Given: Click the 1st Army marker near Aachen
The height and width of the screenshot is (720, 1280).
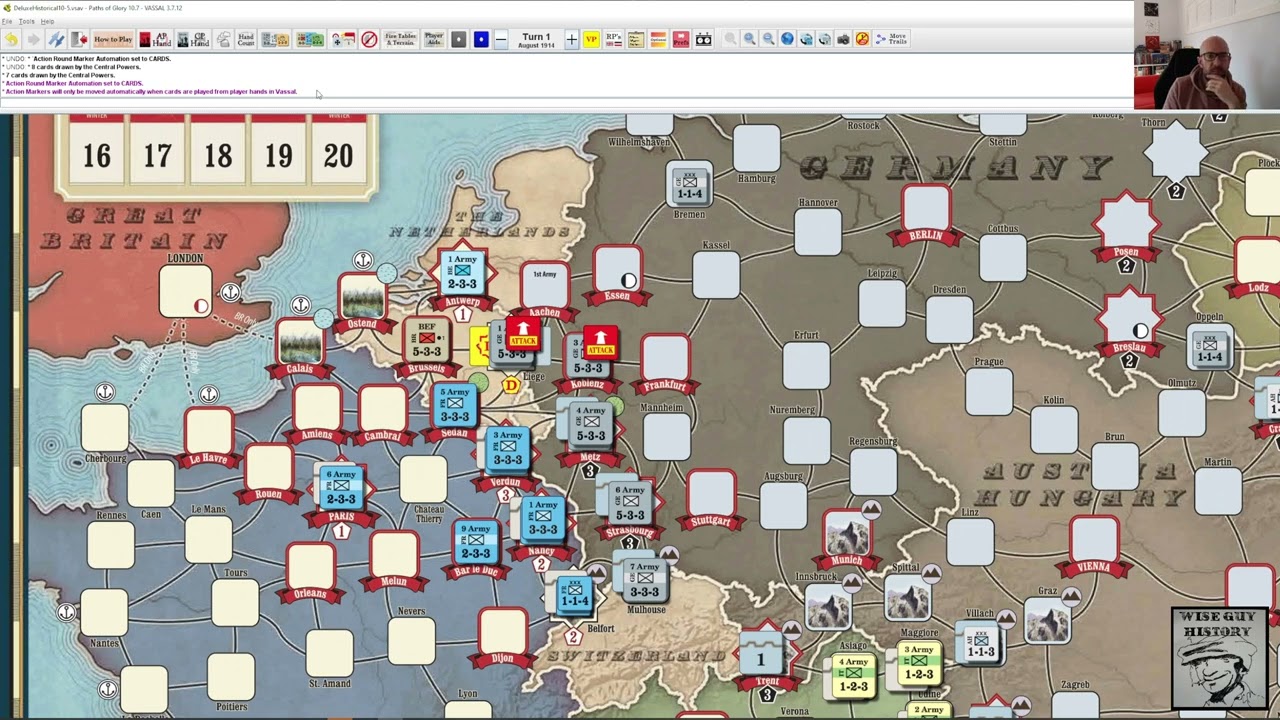Looking at the screenshot, I should [x=545, y=284].
